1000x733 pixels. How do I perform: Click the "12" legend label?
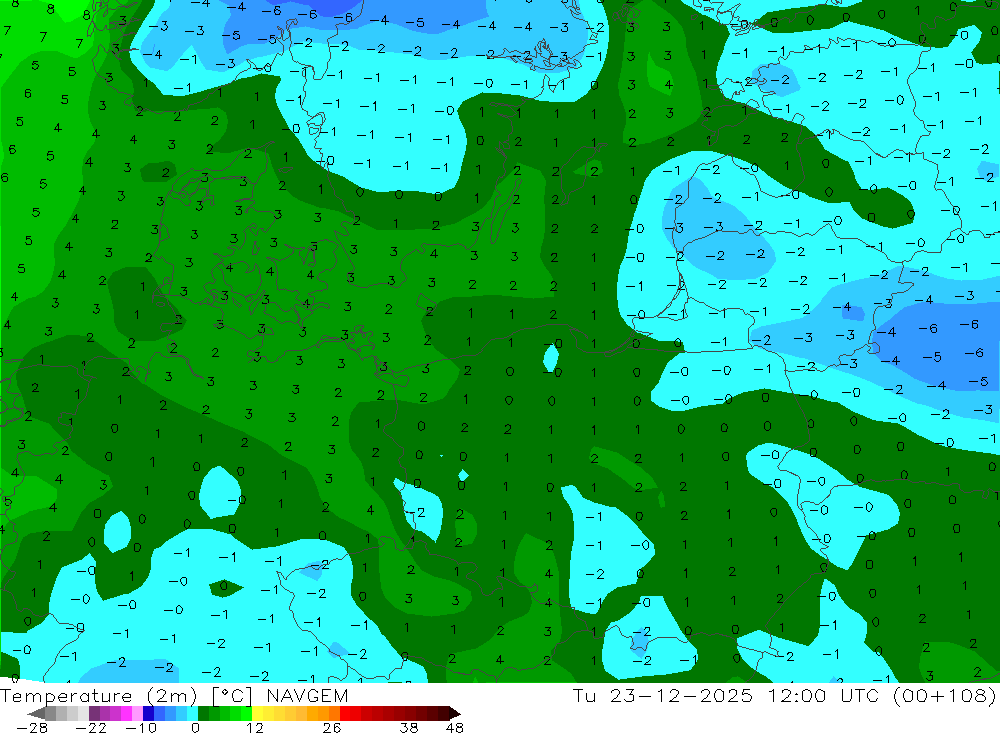click(254, 728)
